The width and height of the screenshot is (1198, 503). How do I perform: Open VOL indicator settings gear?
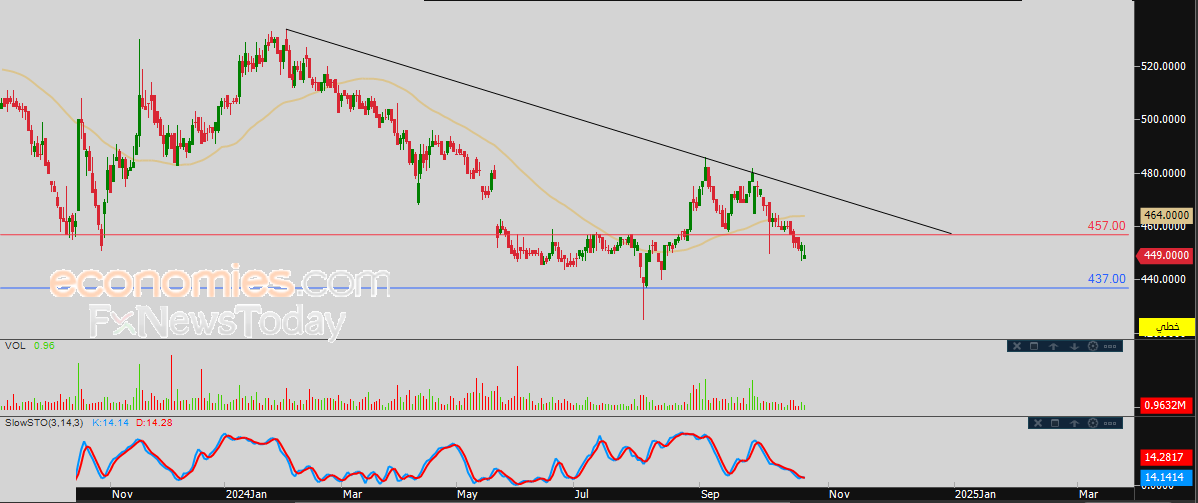coord(1093,346)
